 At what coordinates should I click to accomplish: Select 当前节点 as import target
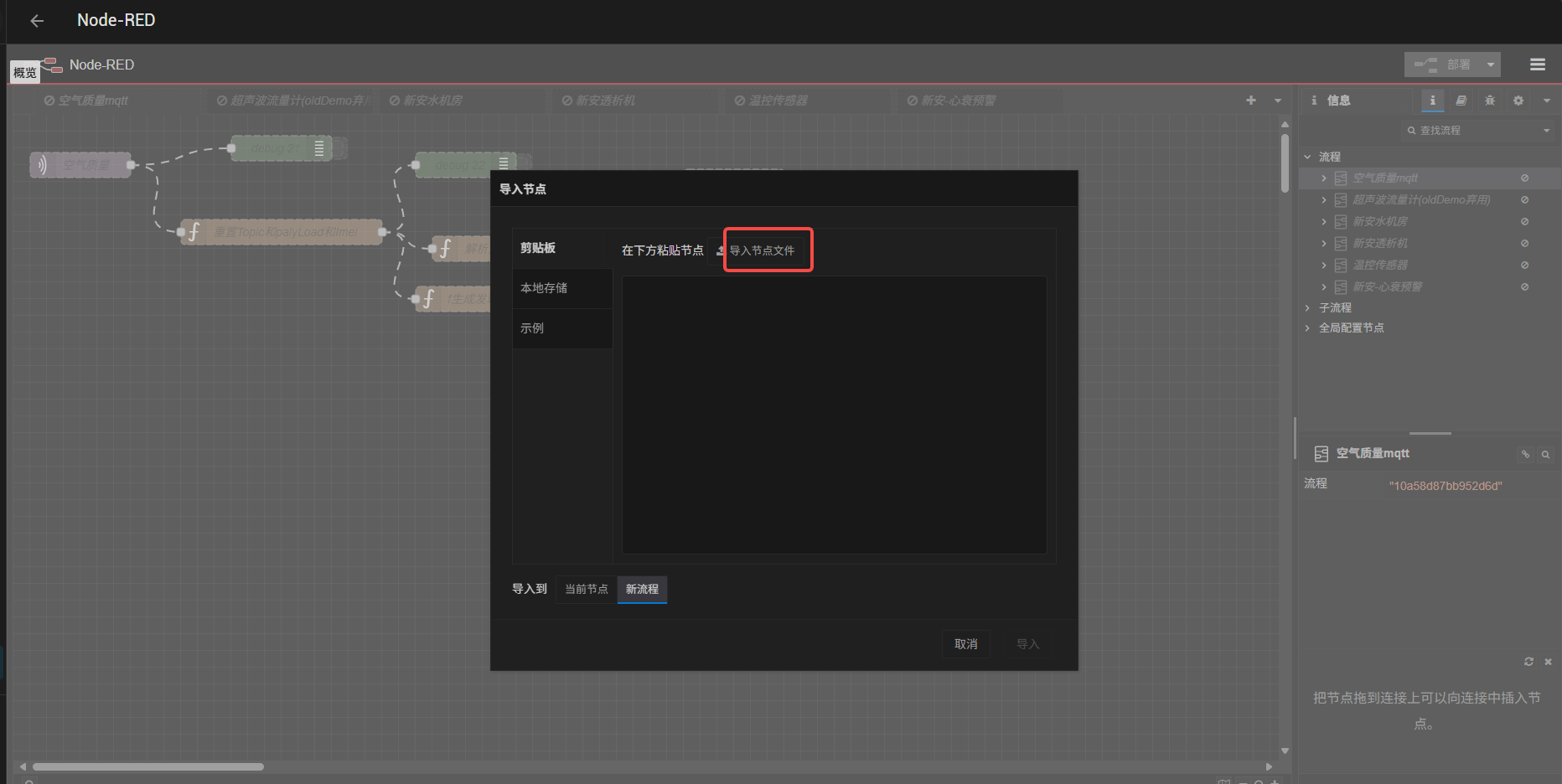(x=586, y=589)
